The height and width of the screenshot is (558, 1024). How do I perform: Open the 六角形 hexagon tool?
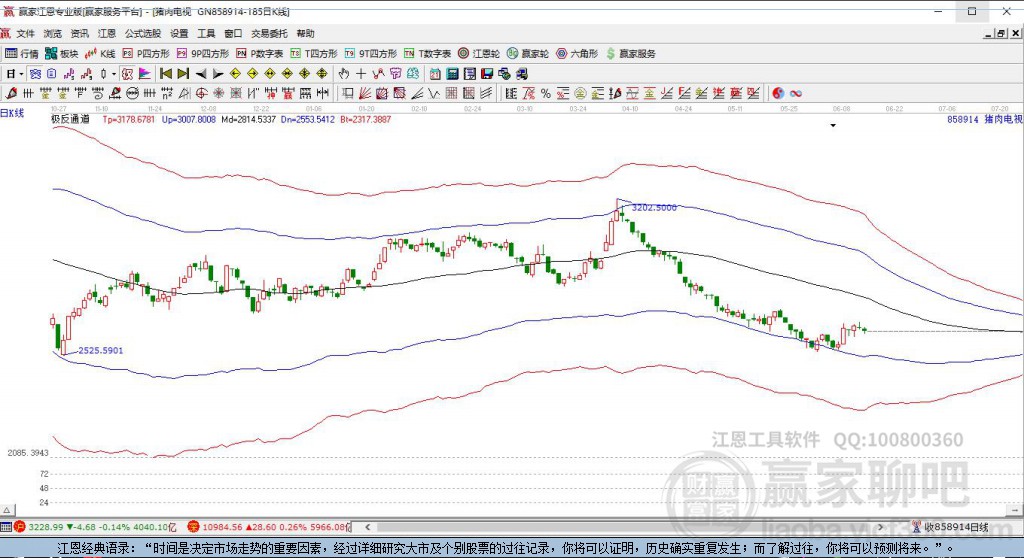(577, 54)
